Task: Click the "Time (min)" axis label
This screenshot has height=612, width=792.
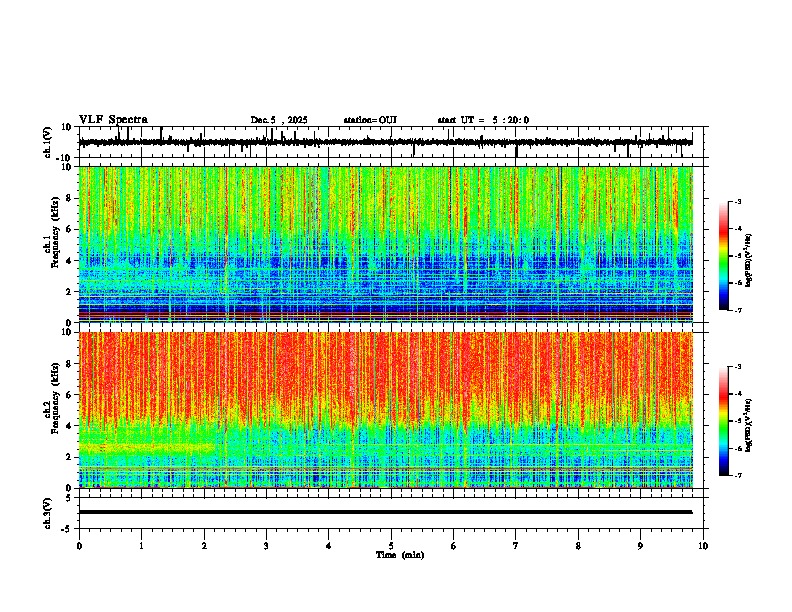Action: (x=400, y=555)
